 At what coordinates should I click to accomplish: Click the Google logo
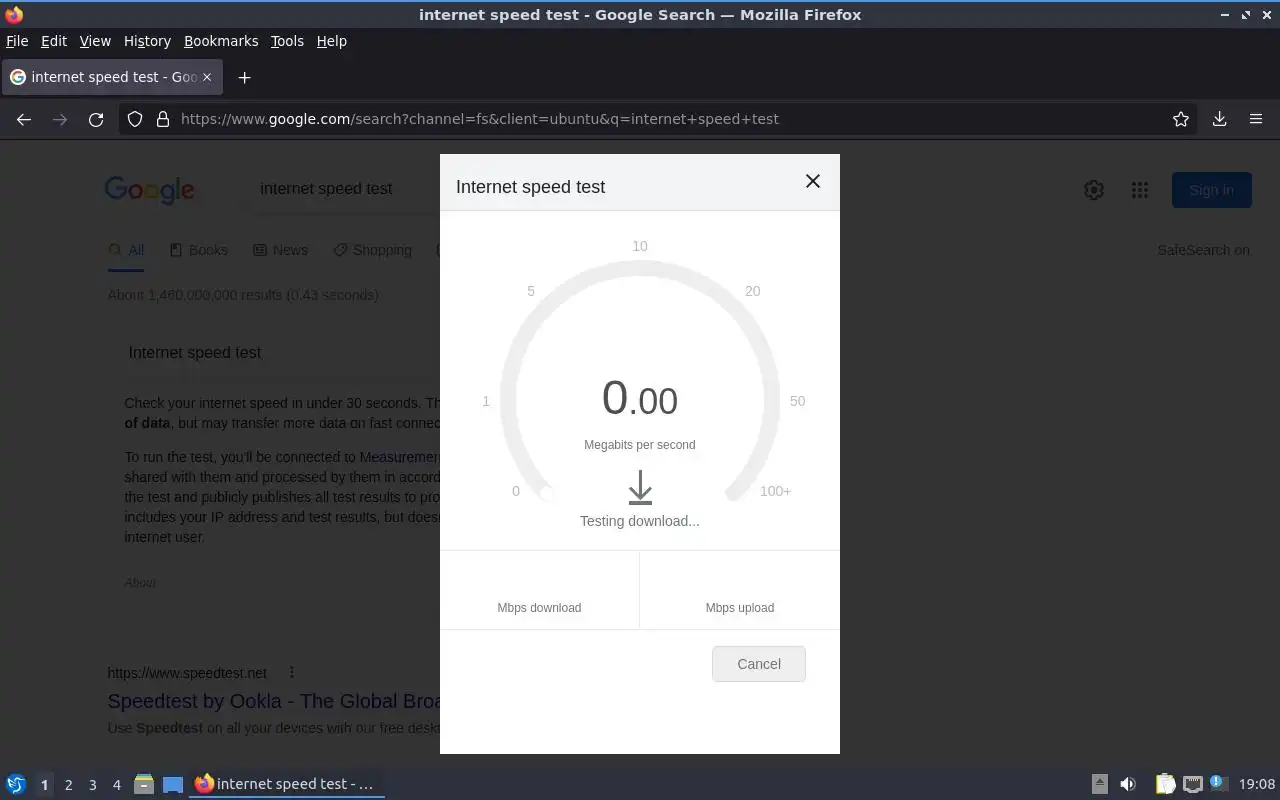(x=149, y=190)
